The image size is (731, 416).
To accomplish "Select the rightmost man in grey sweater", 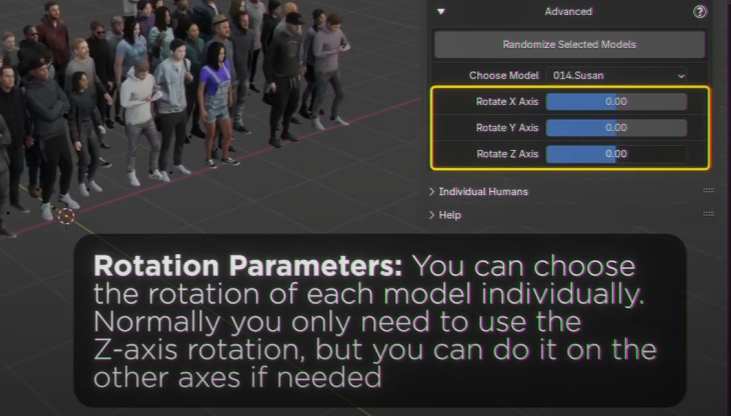I will (328, 65).
